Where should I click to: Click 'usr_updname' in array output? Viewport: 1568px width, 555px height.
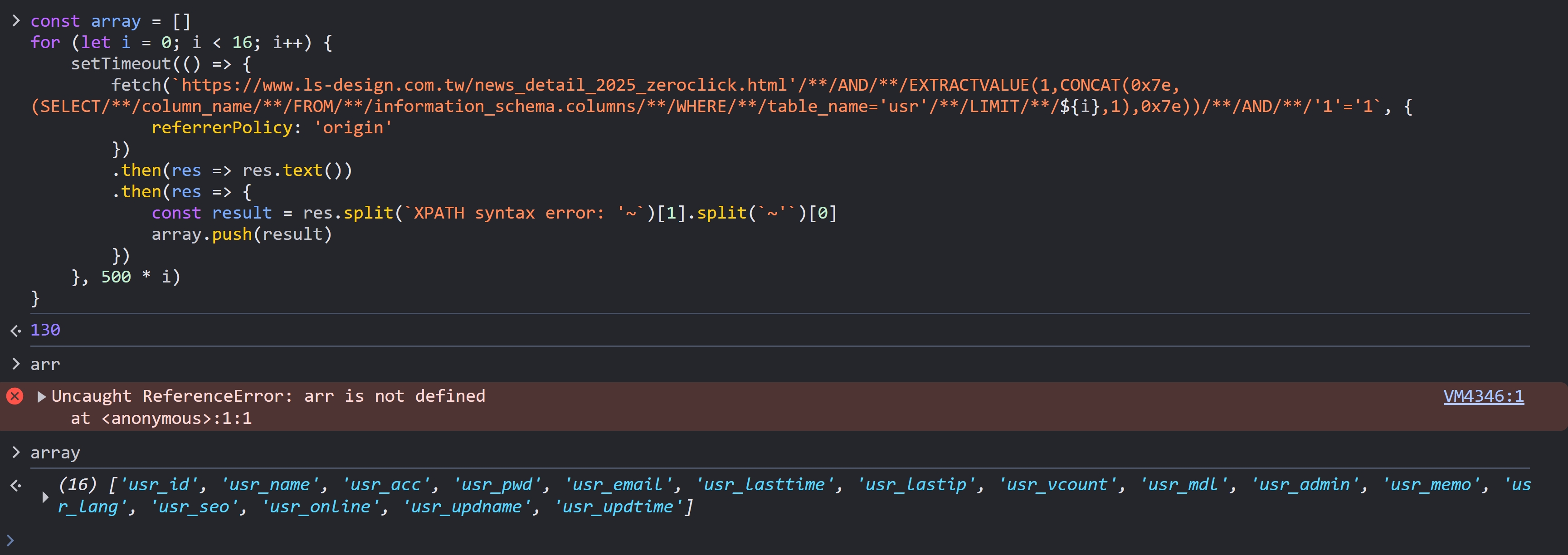[467, 506]
